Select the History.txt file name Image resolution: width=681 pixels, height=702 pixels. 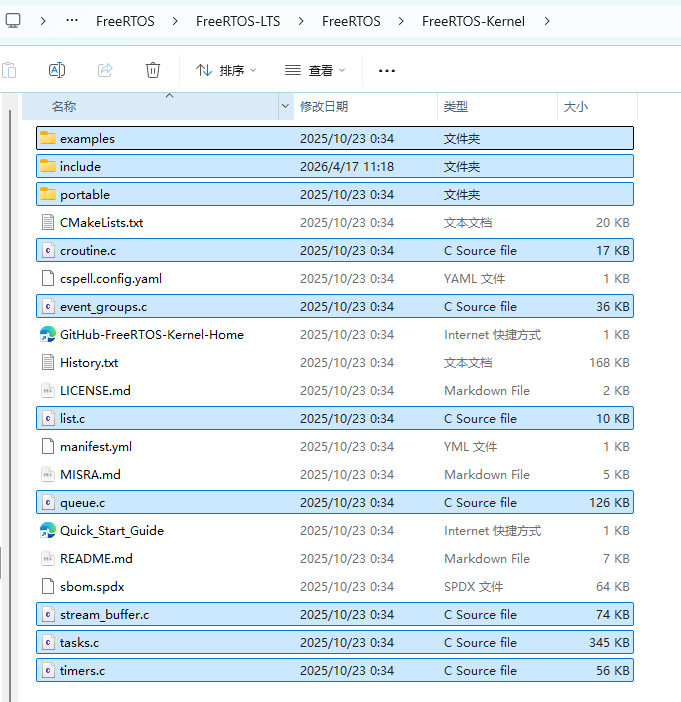coord(89,363)
